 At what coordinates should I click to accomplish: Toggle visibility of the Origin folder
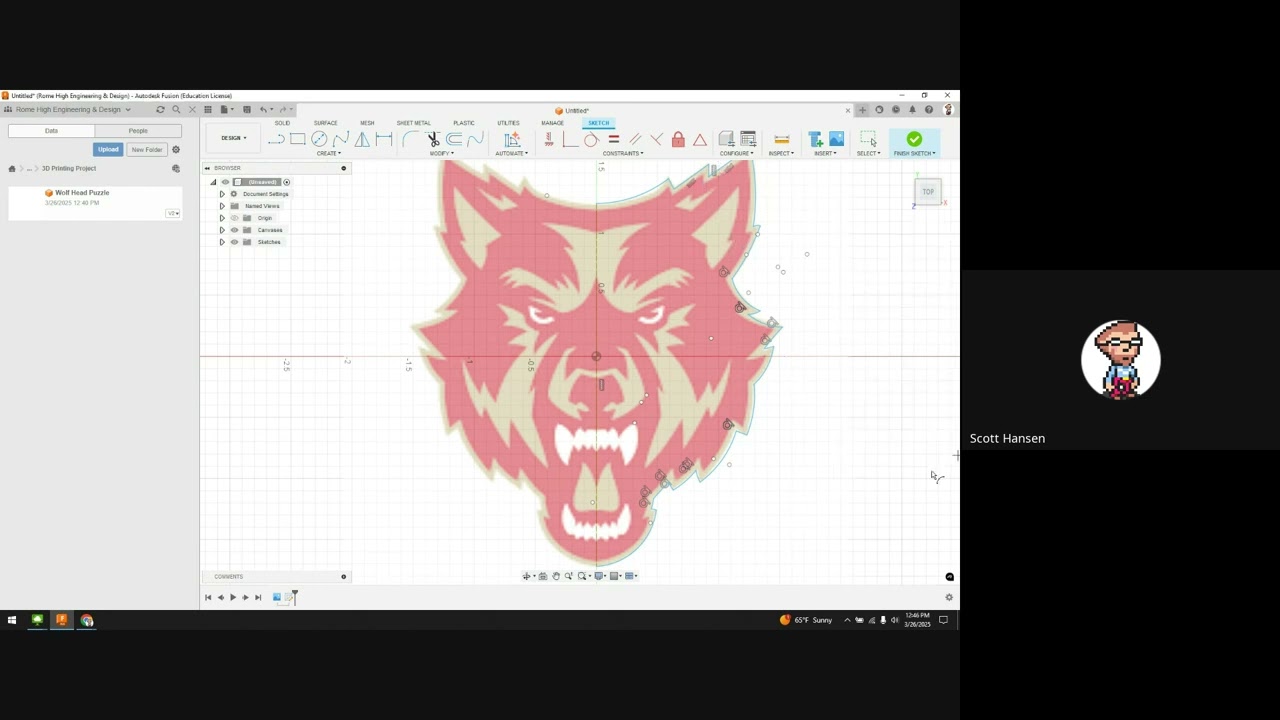click(235, 218)
